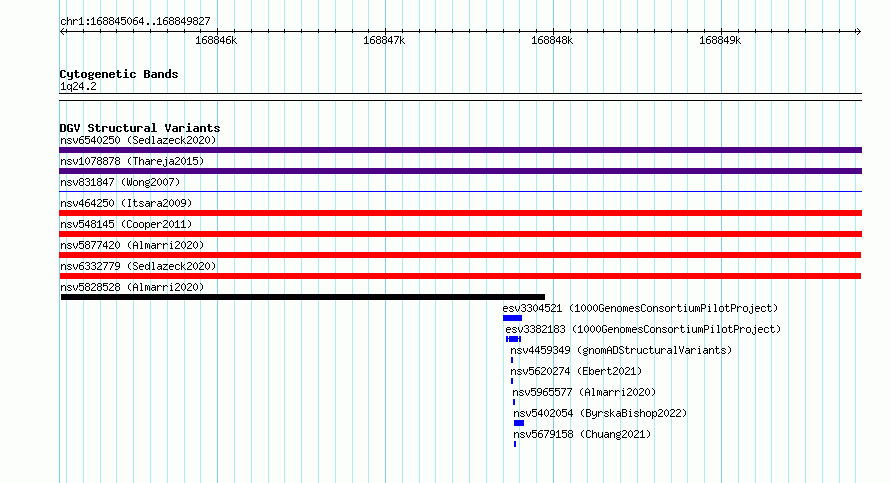Open nsv464250 (Itsara2009) variant label
This screenshot has width=890, height=483.
click(126, 203)
